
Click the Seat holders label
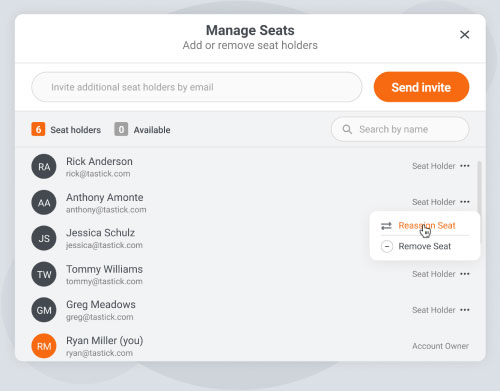76,130
